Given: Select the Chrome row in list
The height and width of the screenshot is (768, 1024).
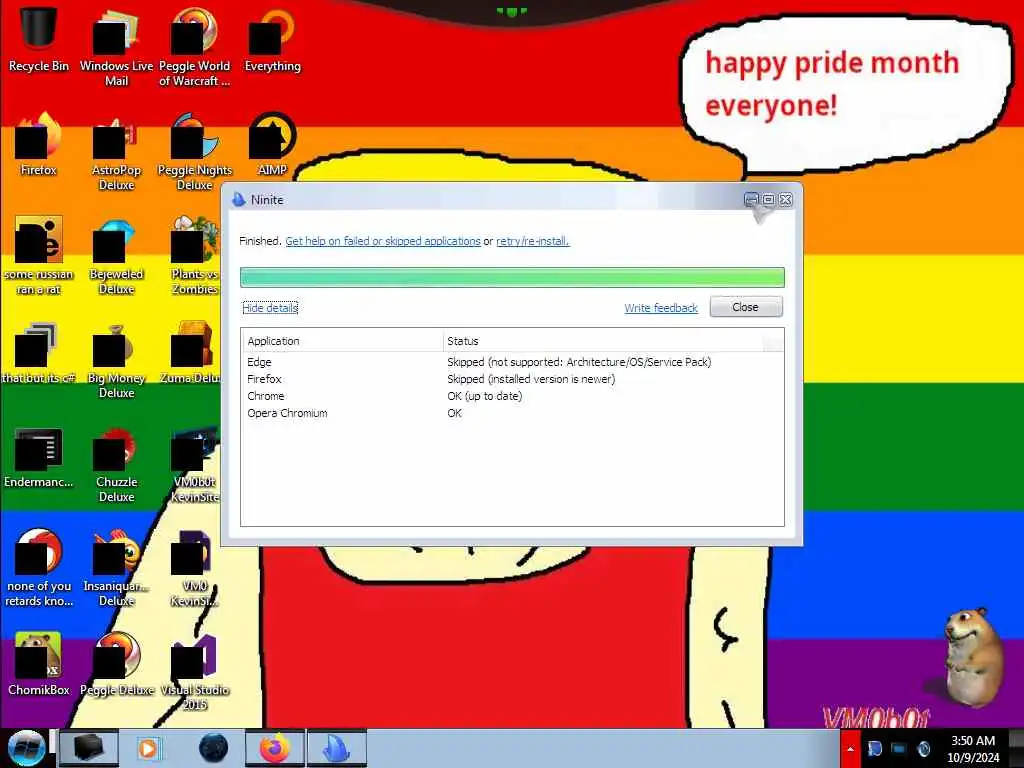Looking at the screenshot, I should [512, 396].
